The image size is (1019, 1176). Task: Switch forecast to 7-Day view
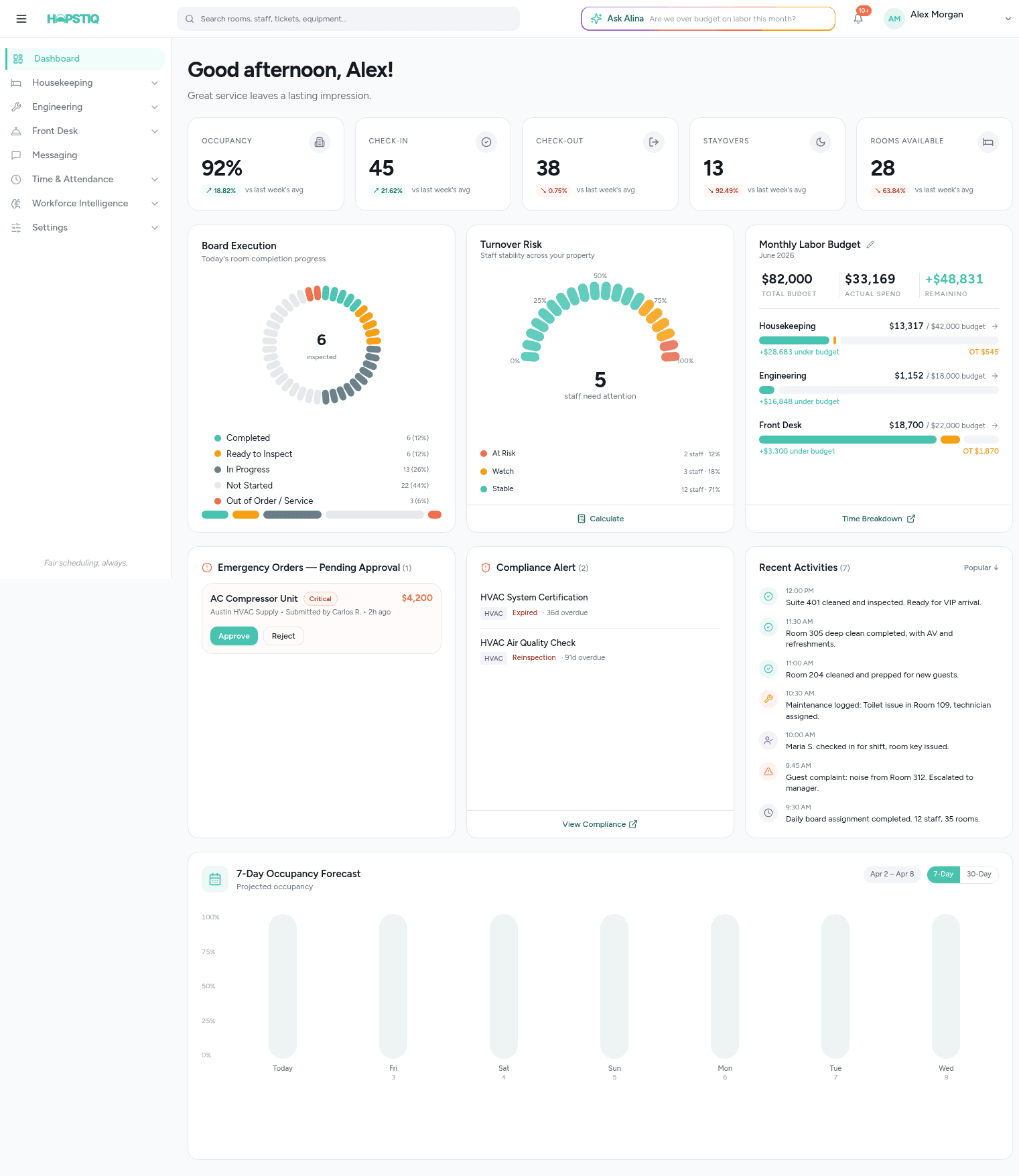[x=943, y=874]
